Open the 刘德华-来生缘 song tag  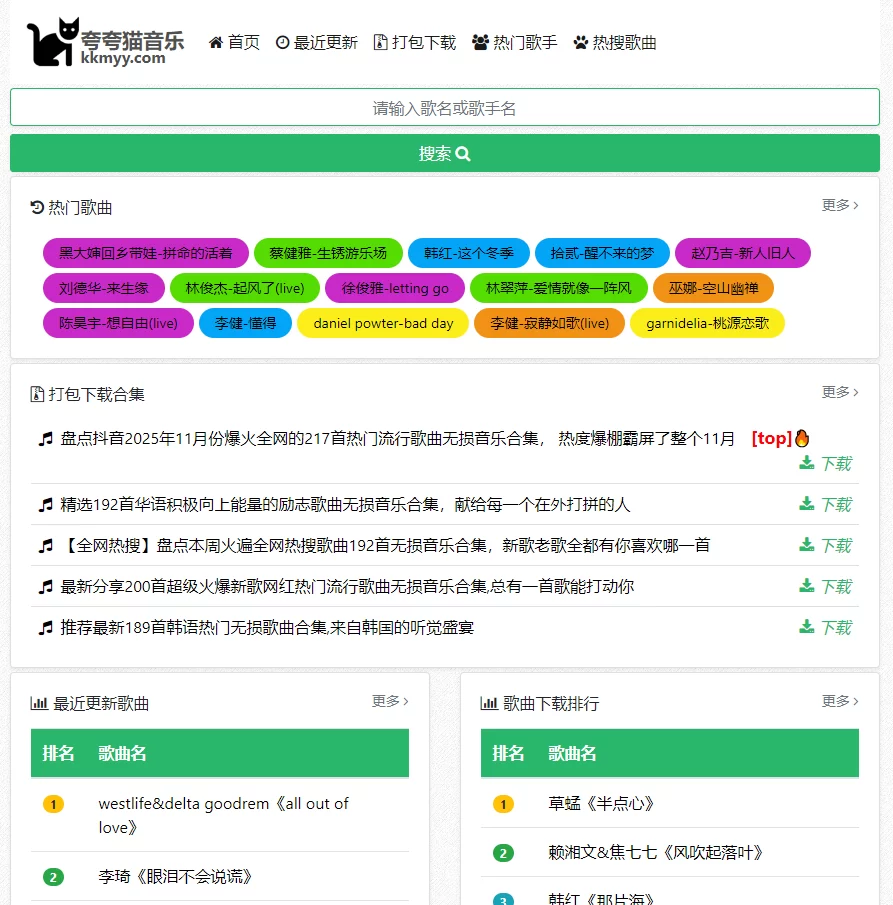click(103, 288)
